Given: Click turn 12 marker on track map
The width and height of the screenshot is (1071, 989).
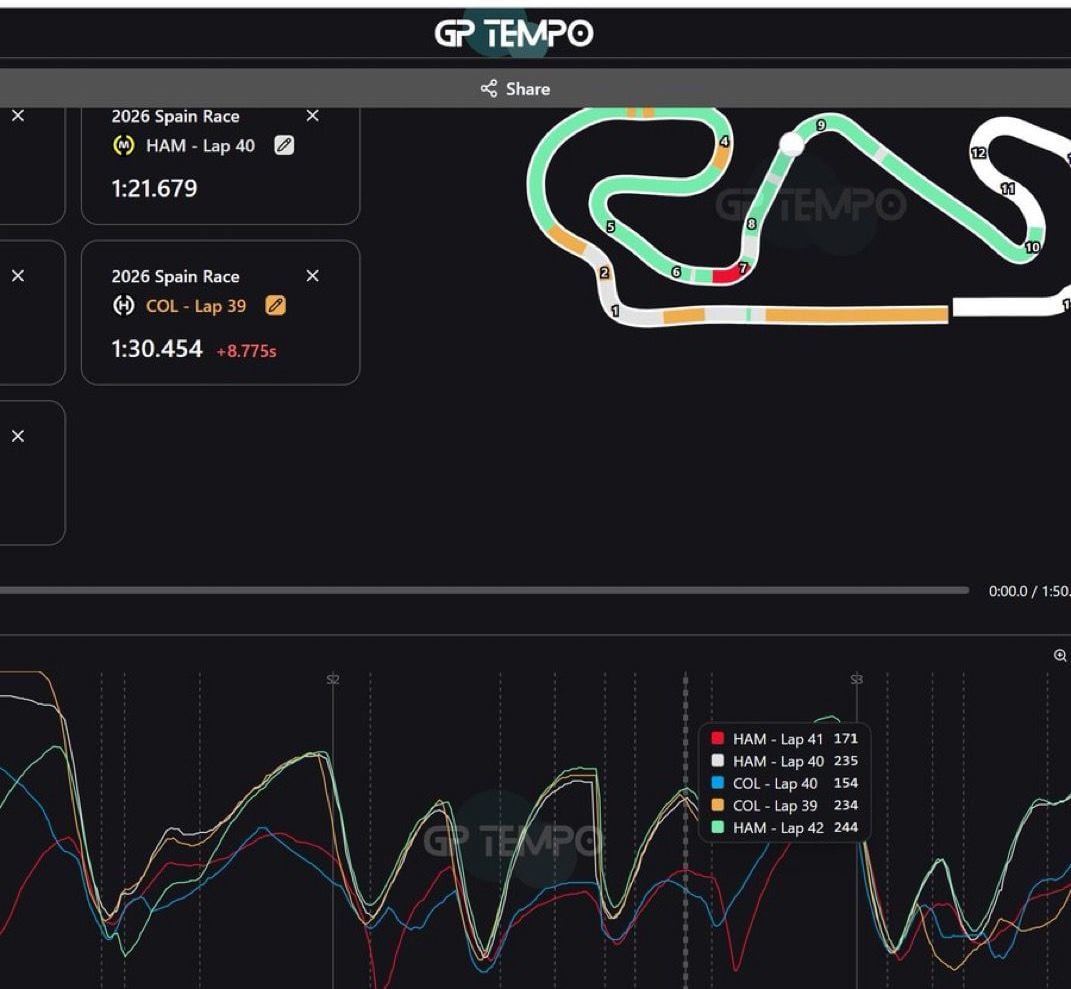Looking at the screenshot, I should (x=978, y=153).
